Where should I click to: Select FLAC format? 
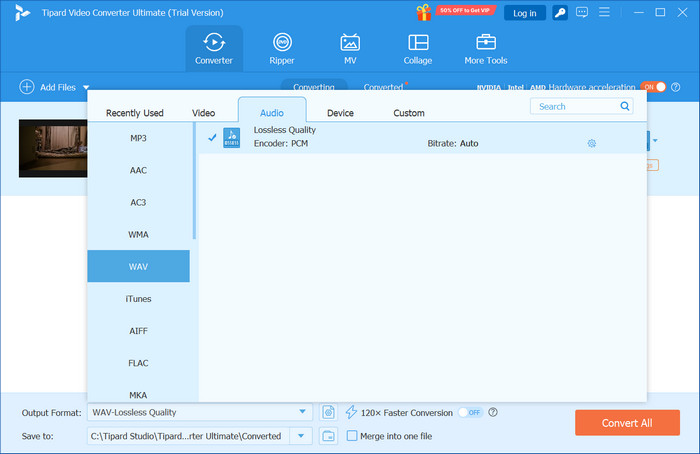click(138, 363)
